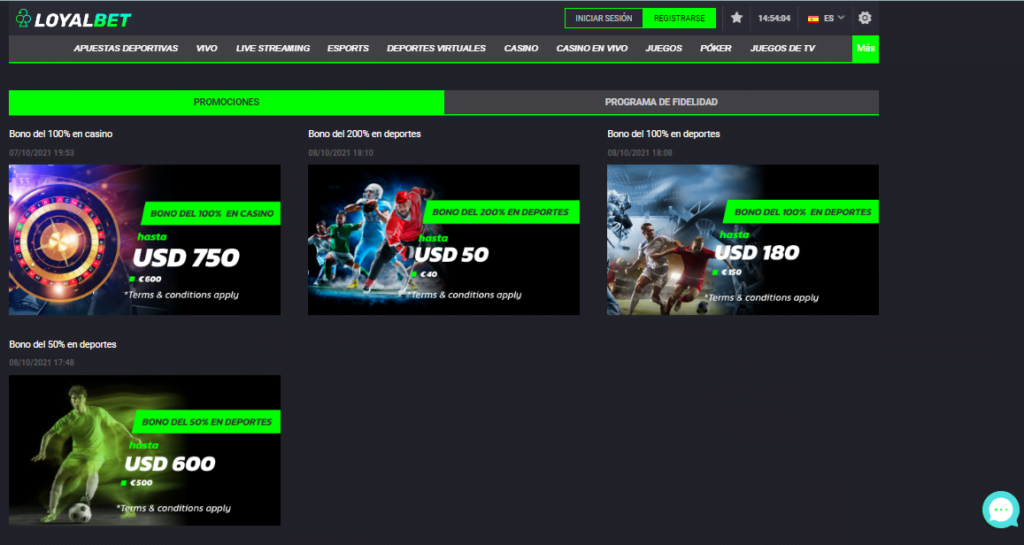Open the 200% sports bonus banner
Viewport: 1024px width, 545px height.
point(443,240)
